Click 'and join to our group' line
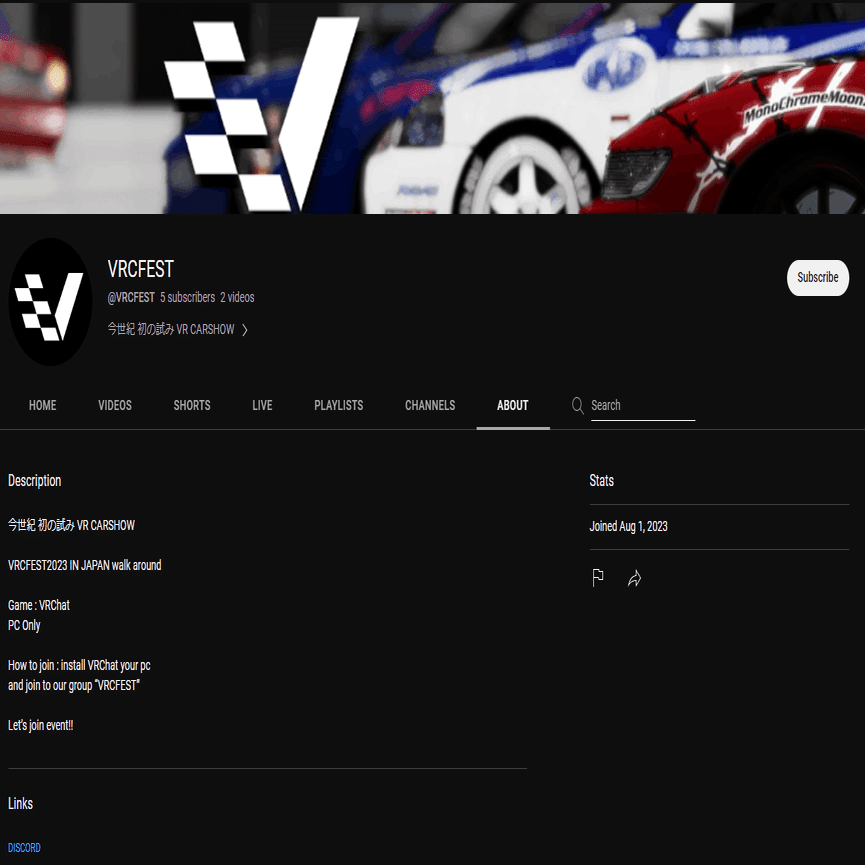865x865 pixels. point(73,685)
